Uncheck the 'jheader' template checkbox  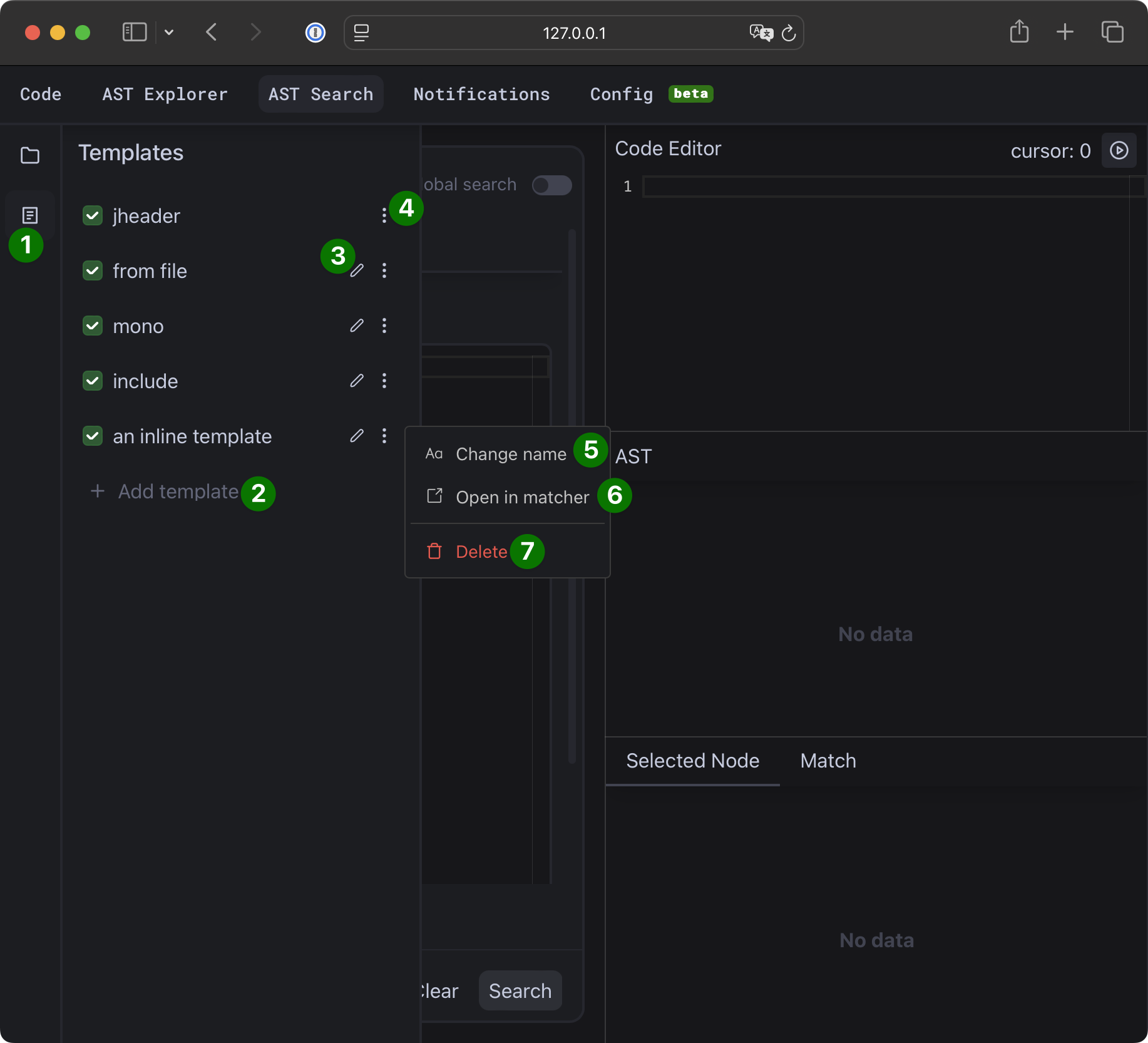pyautogui.click(x=93, y=215)
